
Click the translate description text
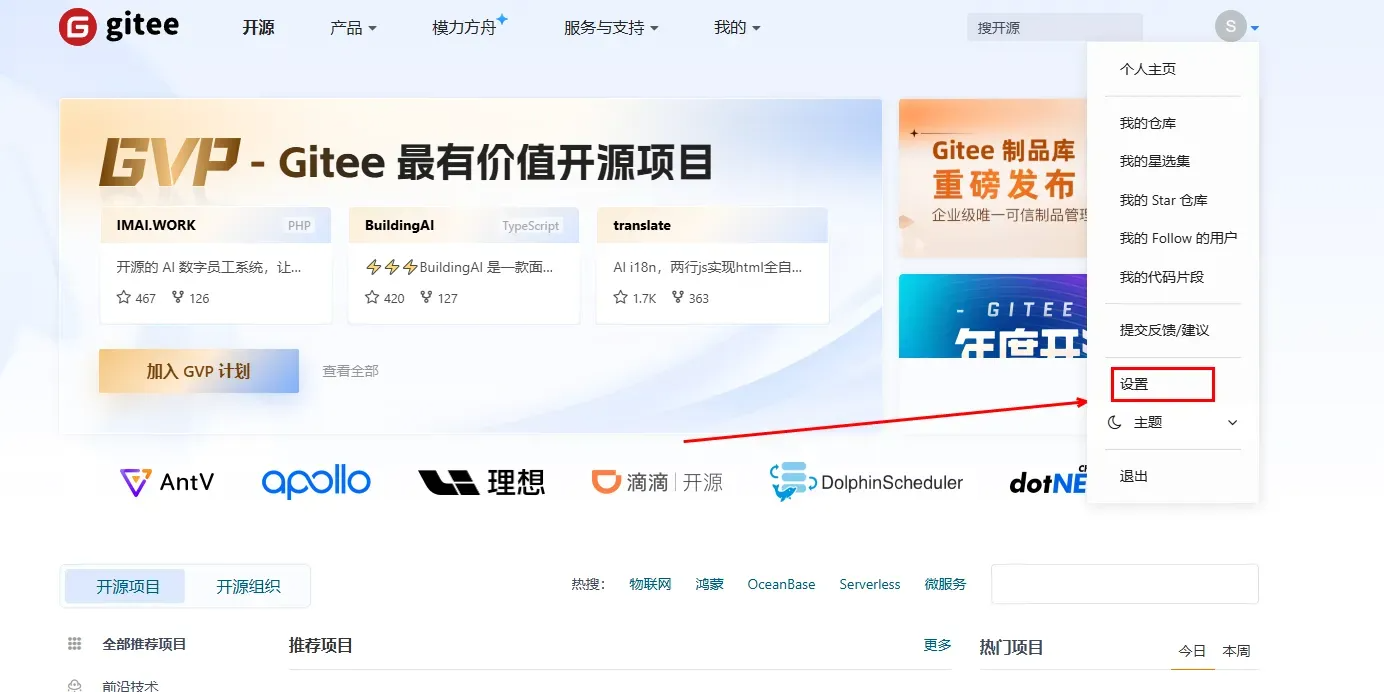pos(707,267)
